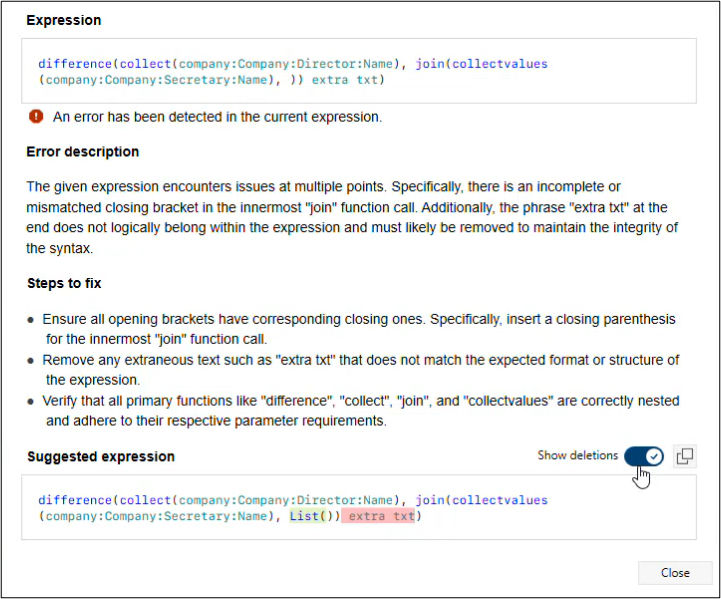Screen dimensions: 721x599
Task: Click the "Error description" heading
Action: pos(82,152)
